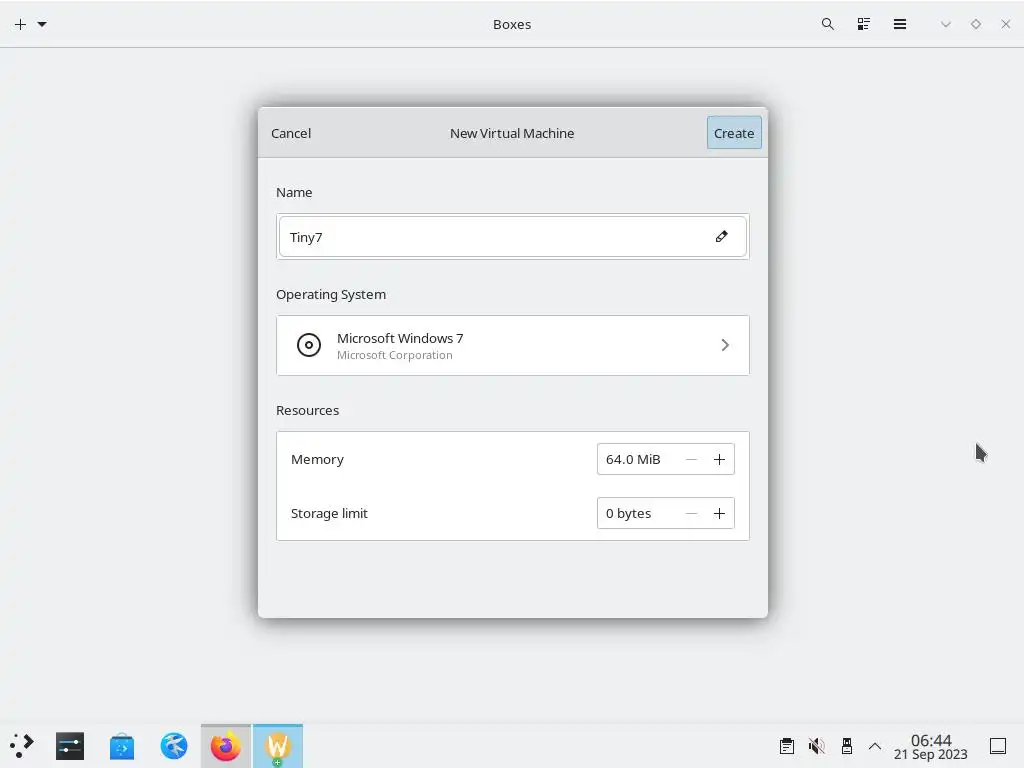This screenshot has width=1024, height=768.
Task: Click the muted volume tray icon
Action: point(816,746)
